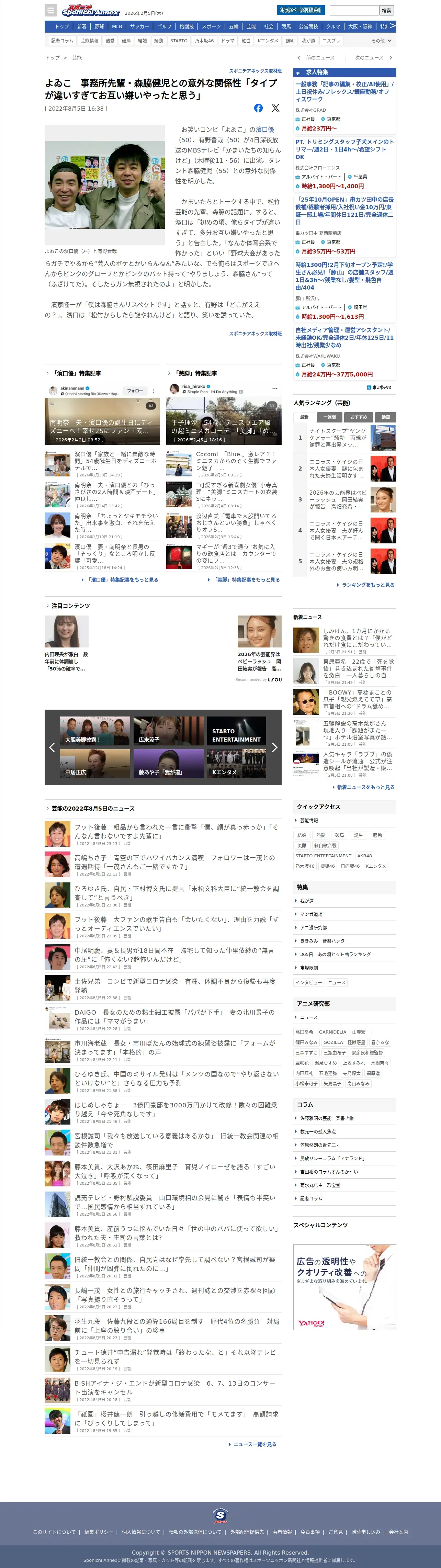Viewport: 441px width, 1568px height.
Task: Click 濱口優 name link in article body
Action: point(264,129)
